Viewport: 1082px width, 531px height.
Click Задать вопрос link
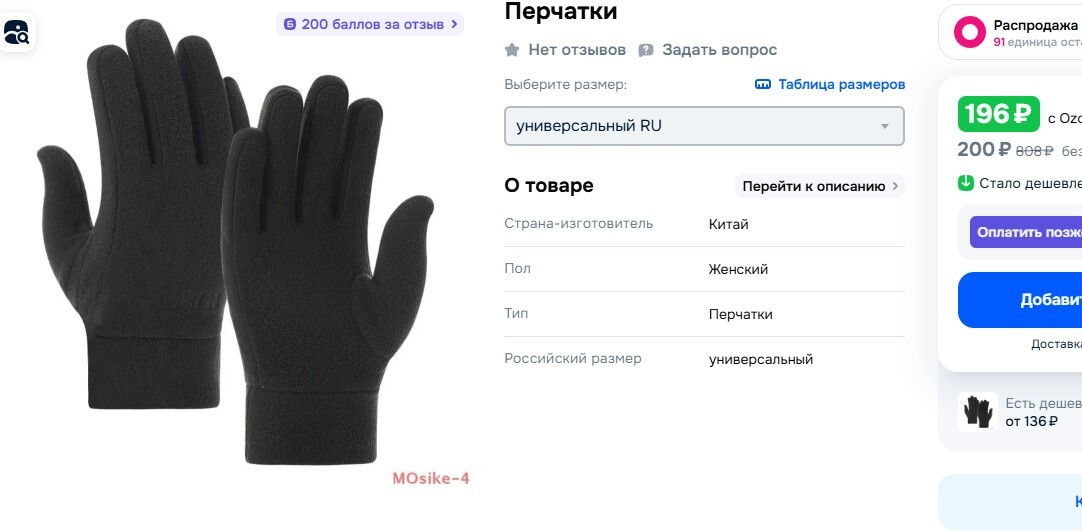click(x=720, y=50)
